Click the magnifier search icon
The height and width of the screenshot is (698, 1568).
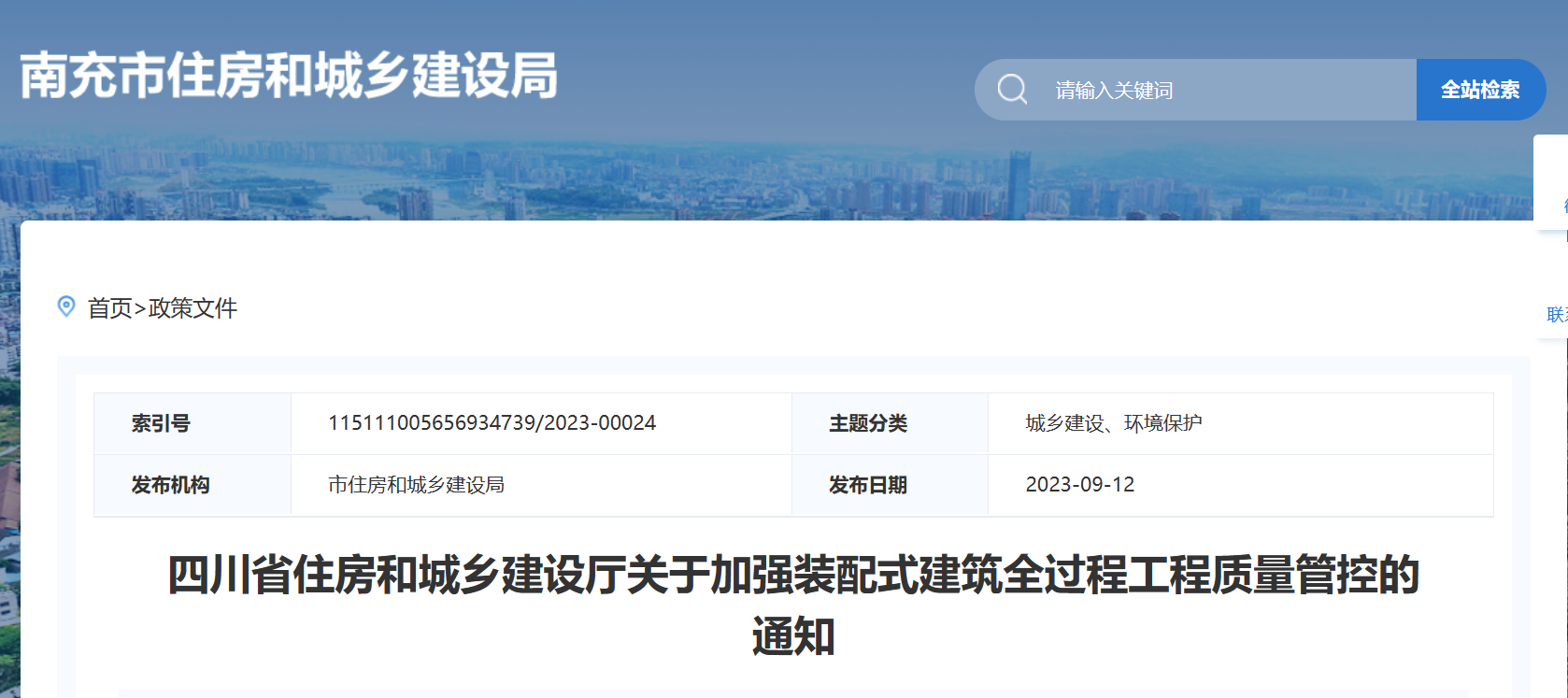(x=1012, y=90)
